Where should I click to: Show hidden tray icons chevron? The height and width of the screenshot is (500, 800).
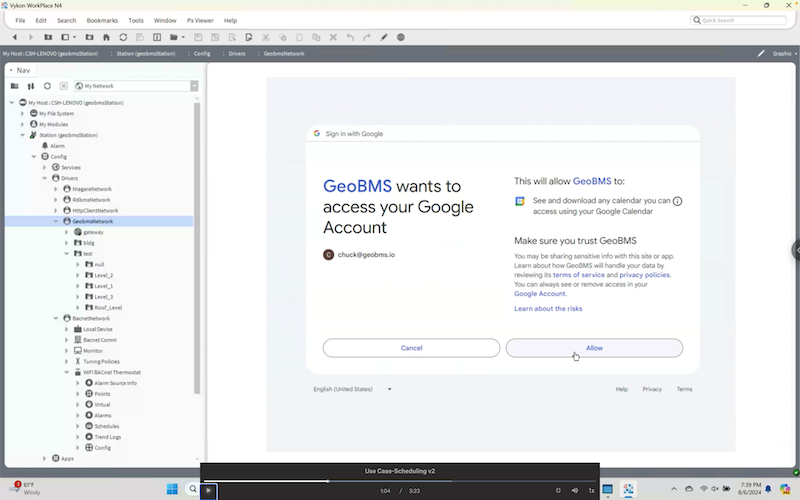673,489
